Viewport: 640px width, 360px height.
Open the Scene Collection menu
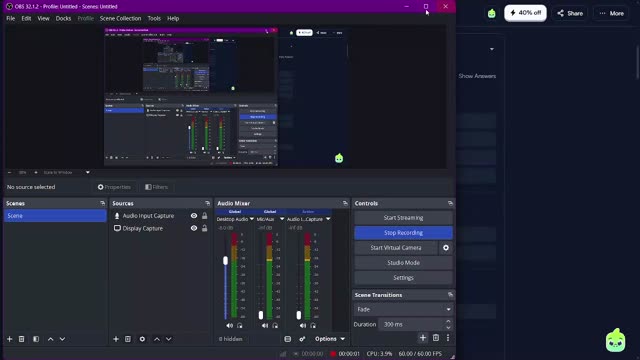[120, 18]
